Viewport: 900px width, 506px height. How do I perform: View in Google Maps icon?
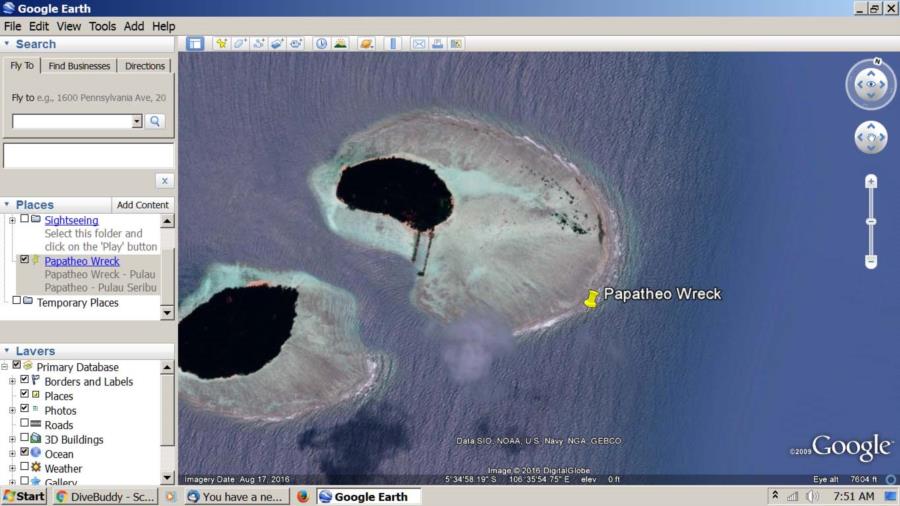(456, 44)
